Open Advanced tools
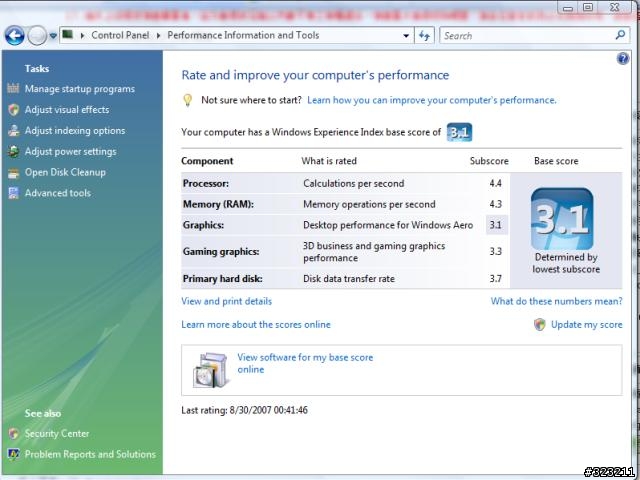The width and height of the screenshot is (640, 480). pyautogui.click(x=58, y=193)
